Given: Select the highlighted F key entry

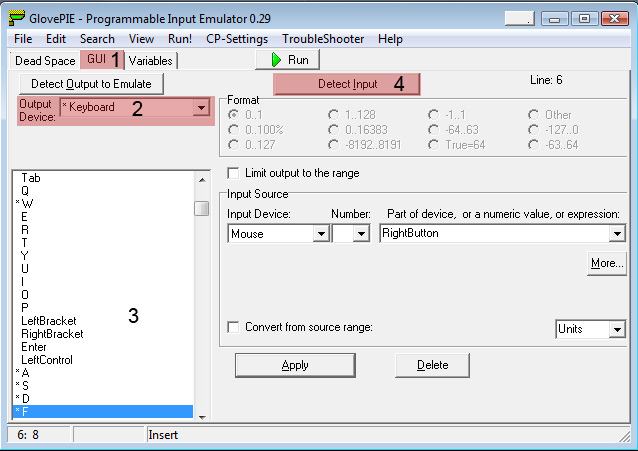Looking at the screenshot, I should (x=104, y=412).
